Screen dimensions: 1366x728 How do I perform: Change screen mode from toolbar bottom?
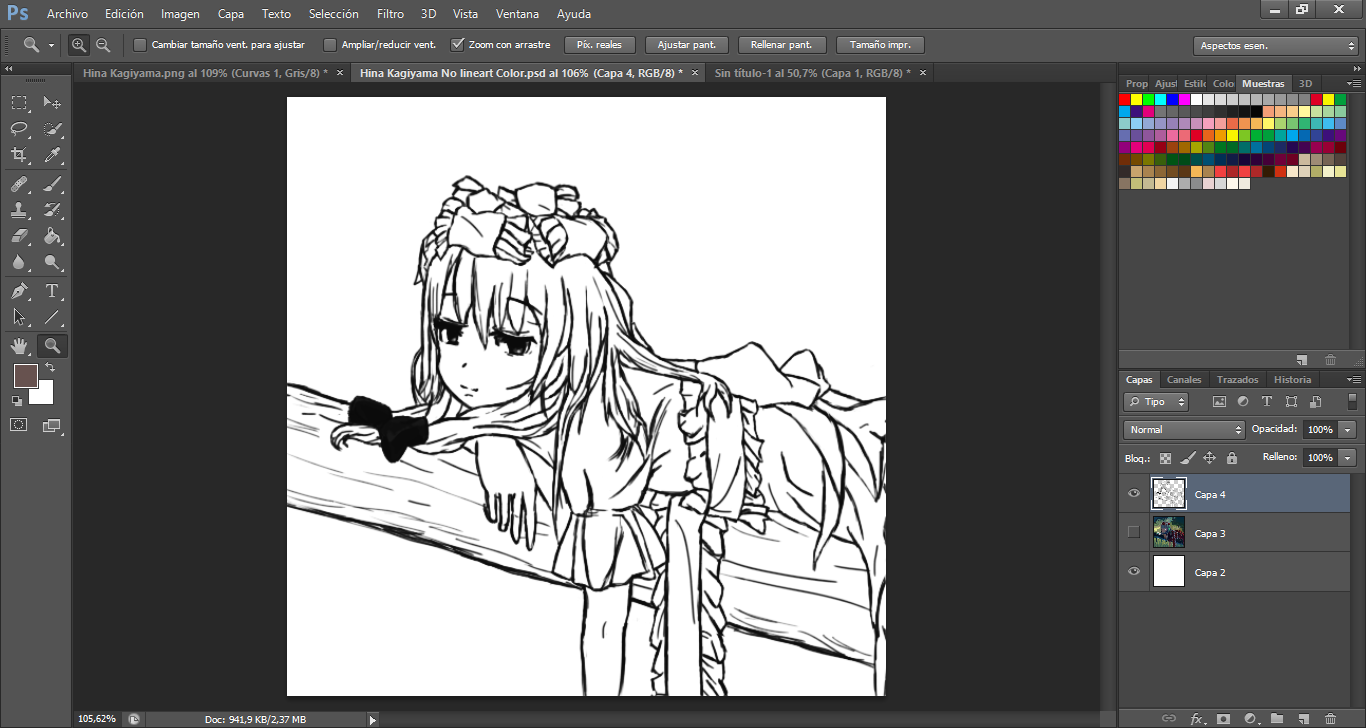pos(52,425)
